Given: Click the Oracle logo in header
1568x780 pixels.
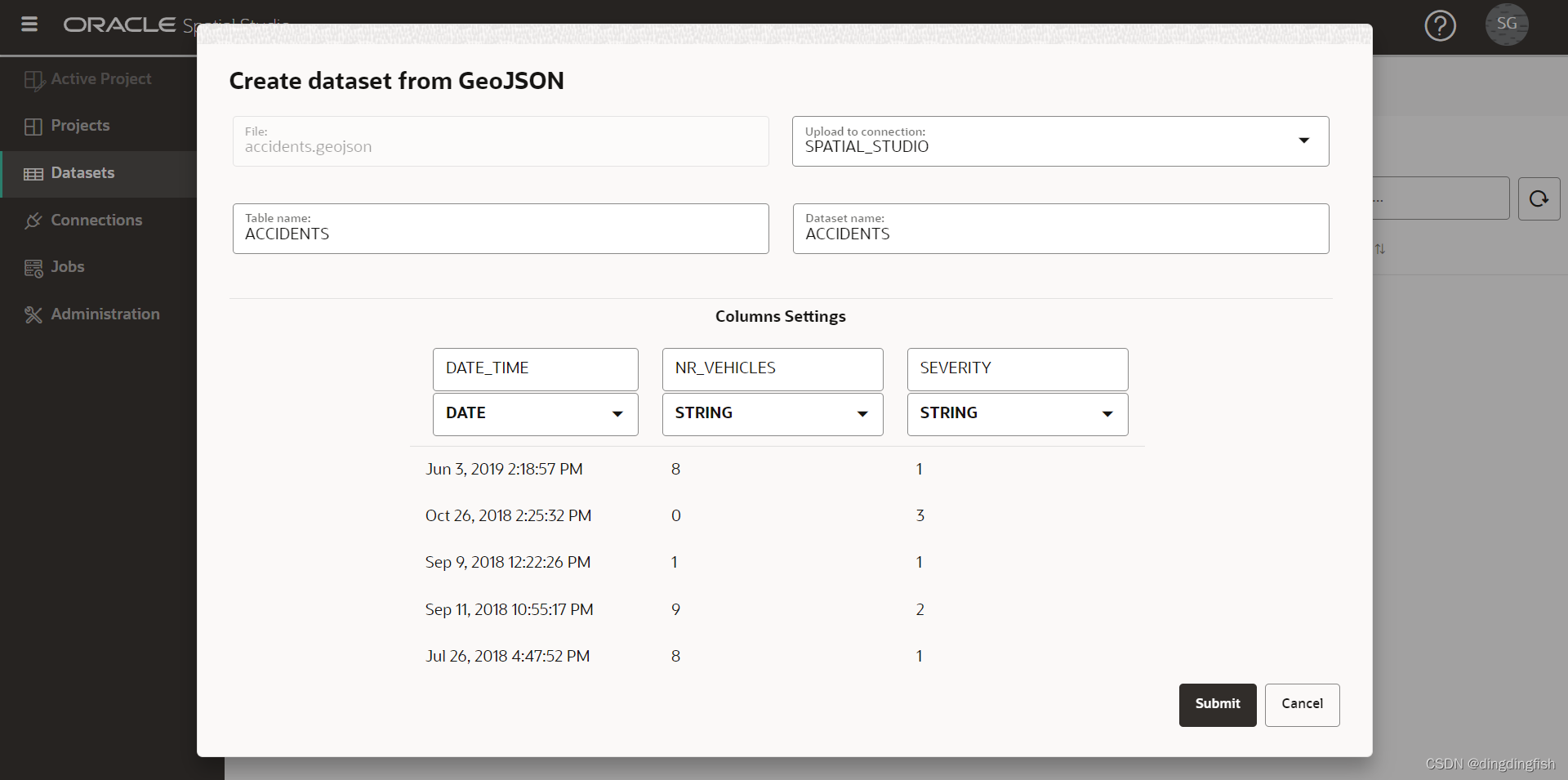Looking at the screenshot, I should 119,25.
